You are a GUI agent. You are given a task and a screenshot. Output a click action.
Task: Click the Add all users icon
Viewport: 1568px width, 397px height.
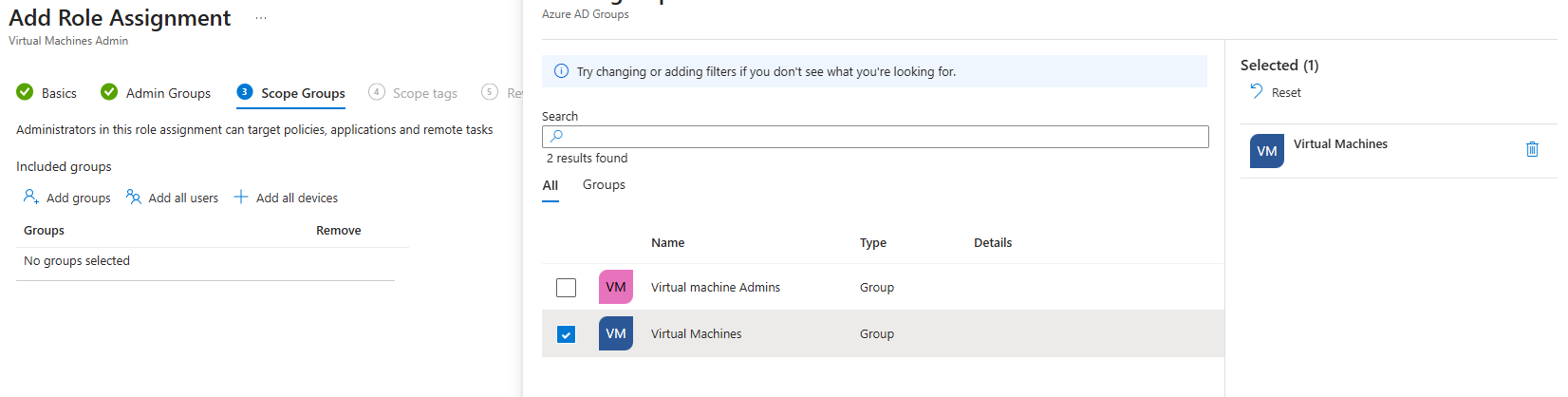pos(134,197)
